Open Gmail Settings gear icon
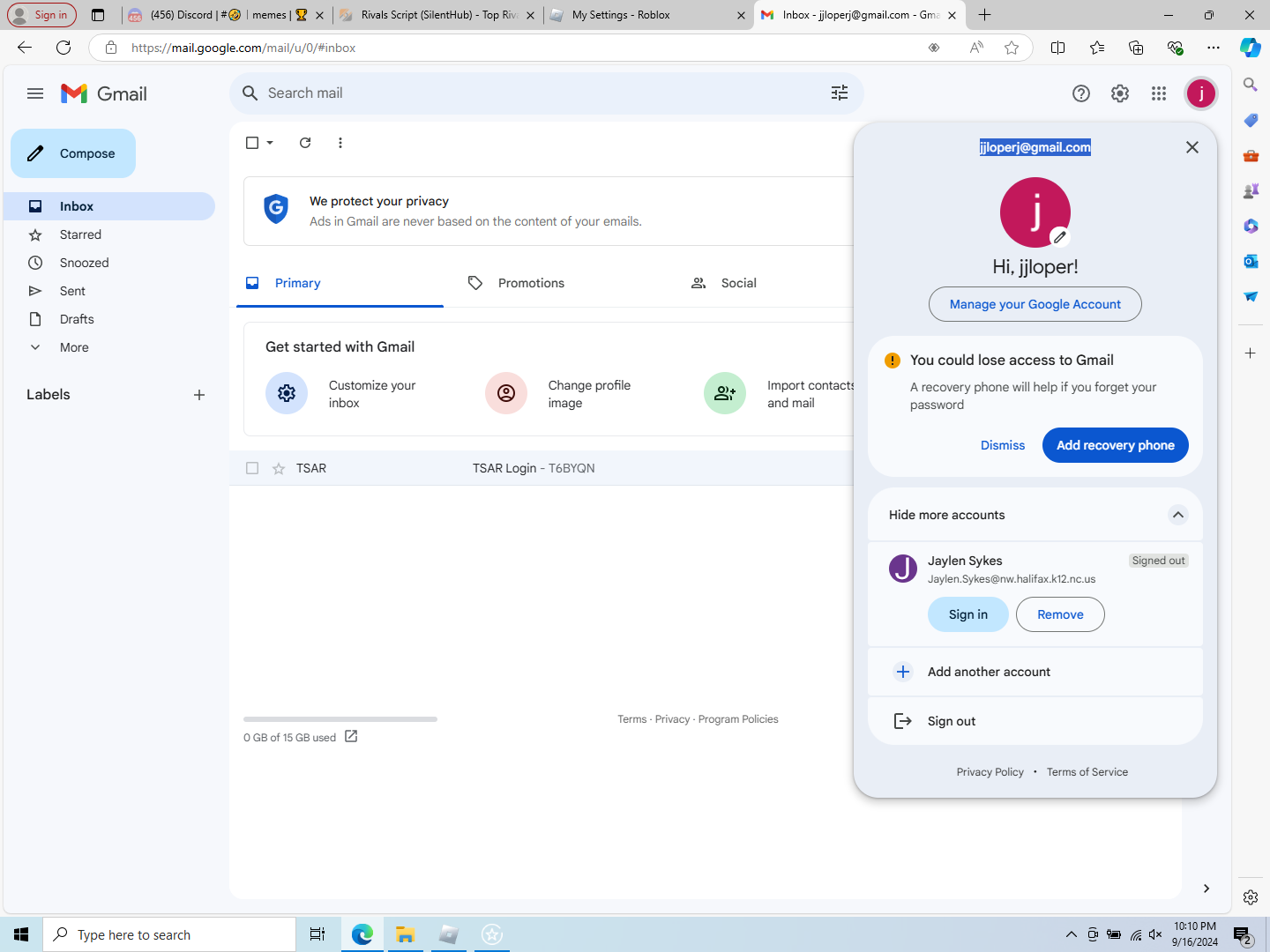This screenshot has height=952, width=1270. (x=1120, y=93)
